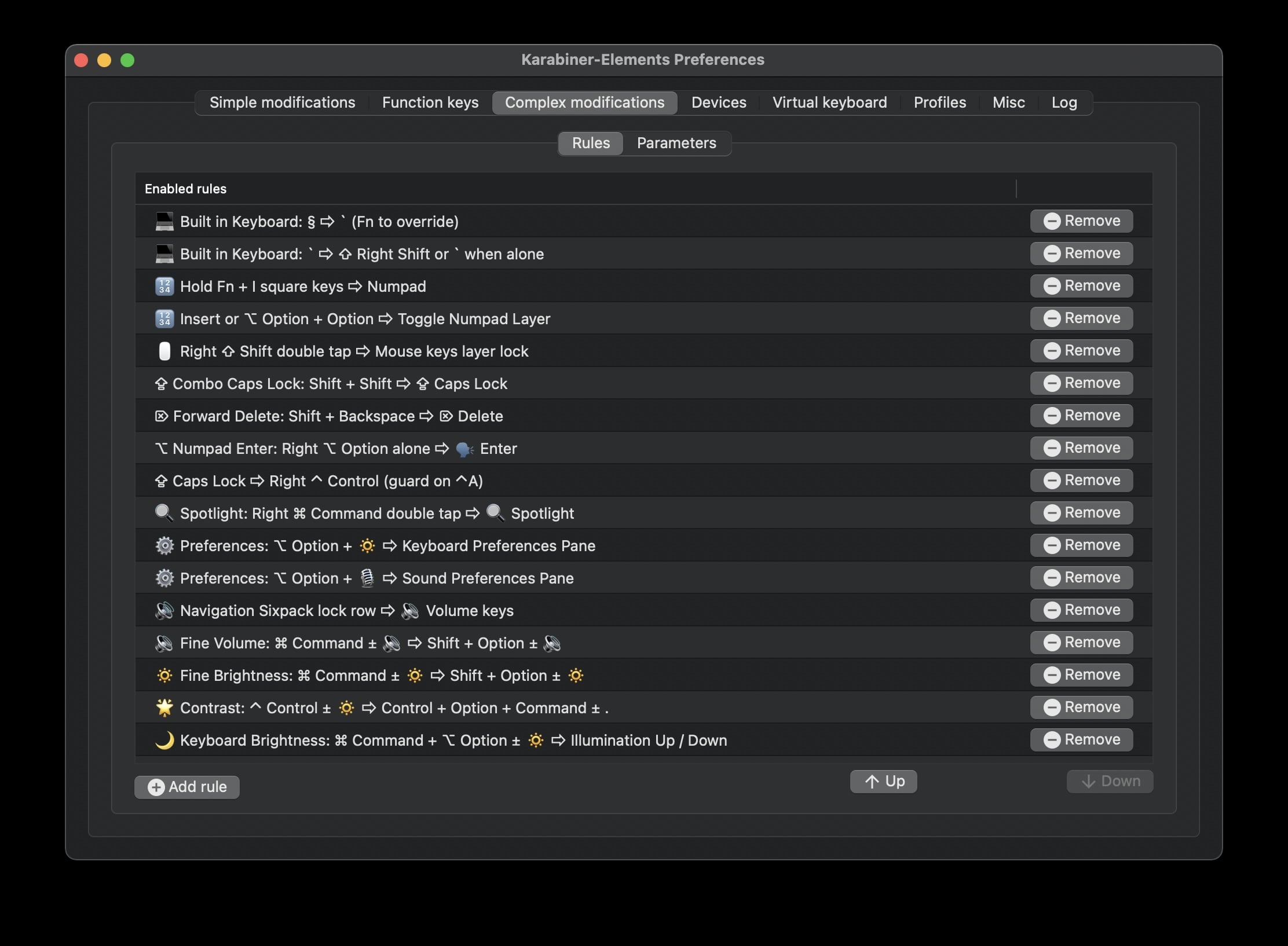
Task: Switch to the Misc tab
Action: point(1009,102)
